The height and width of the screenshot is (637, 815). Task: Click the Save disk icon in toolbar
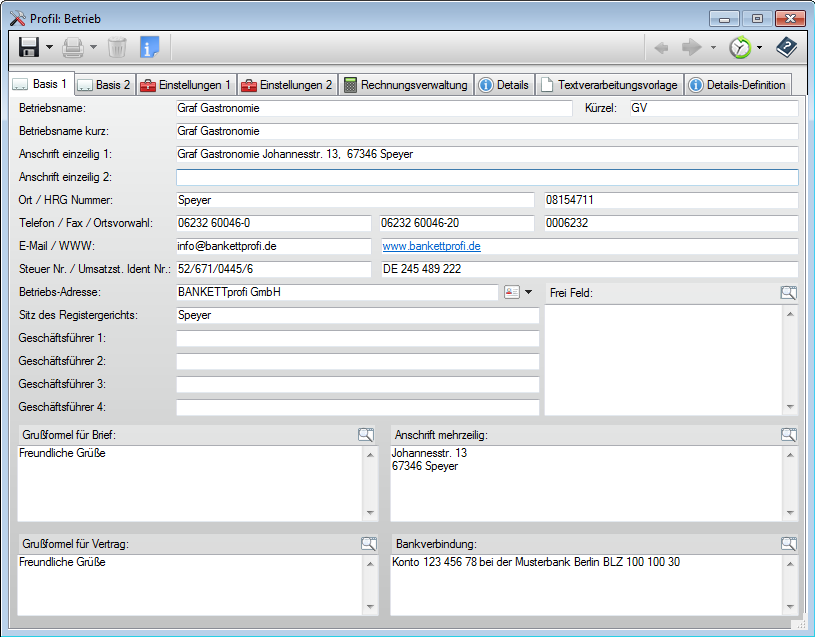29,47
